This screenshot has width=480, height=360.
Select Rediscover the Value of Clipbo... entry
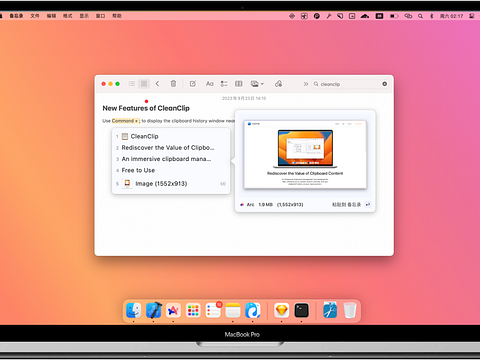point(171,148)
